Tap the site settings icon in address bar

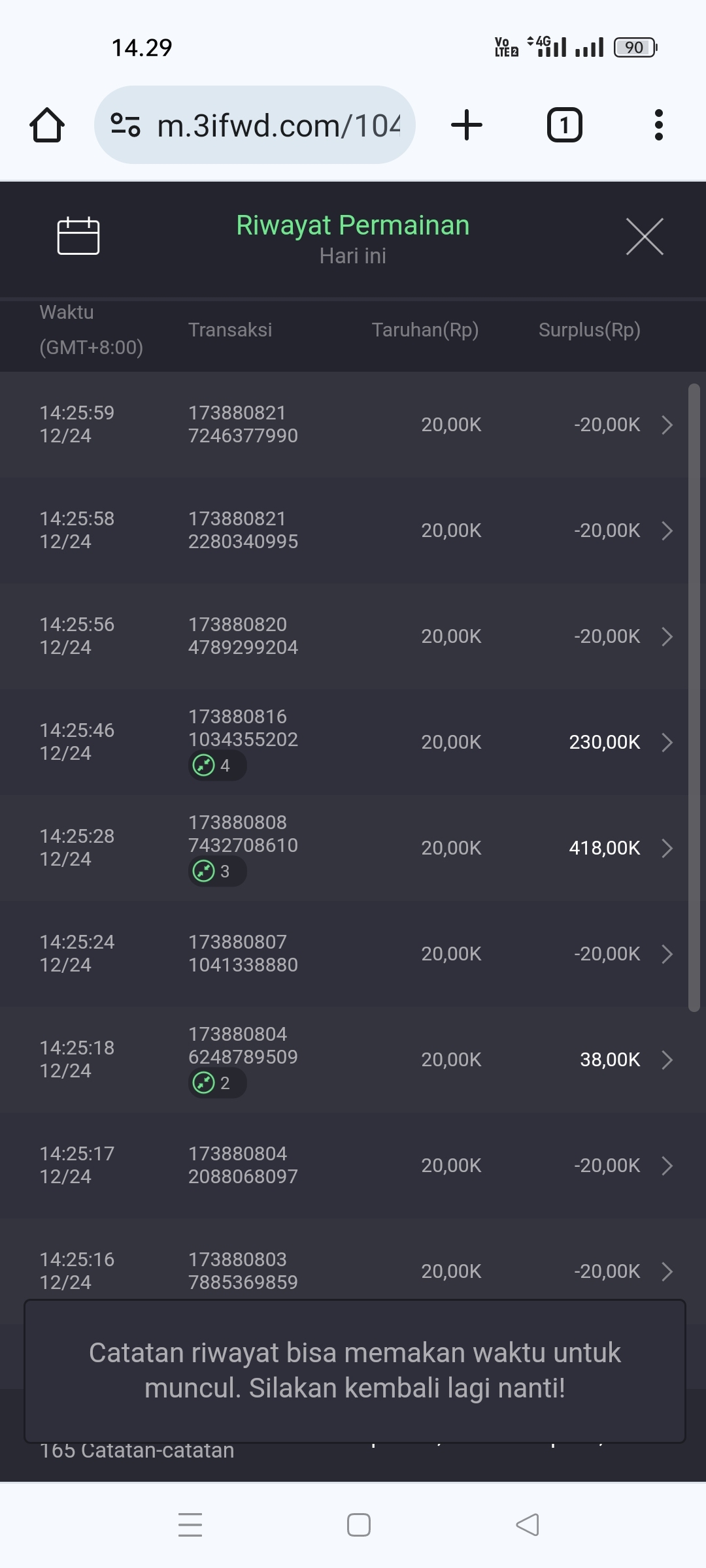(126, 125)
